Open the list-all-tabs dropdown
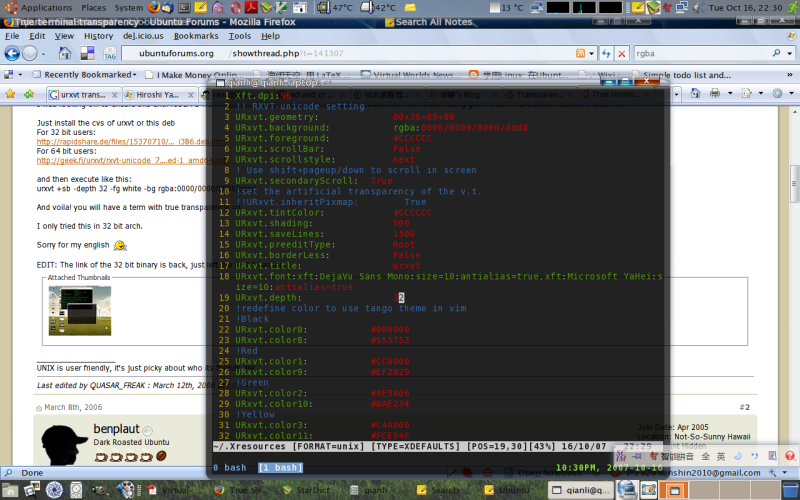Screen dimensions: 800x500 point(677,94)
